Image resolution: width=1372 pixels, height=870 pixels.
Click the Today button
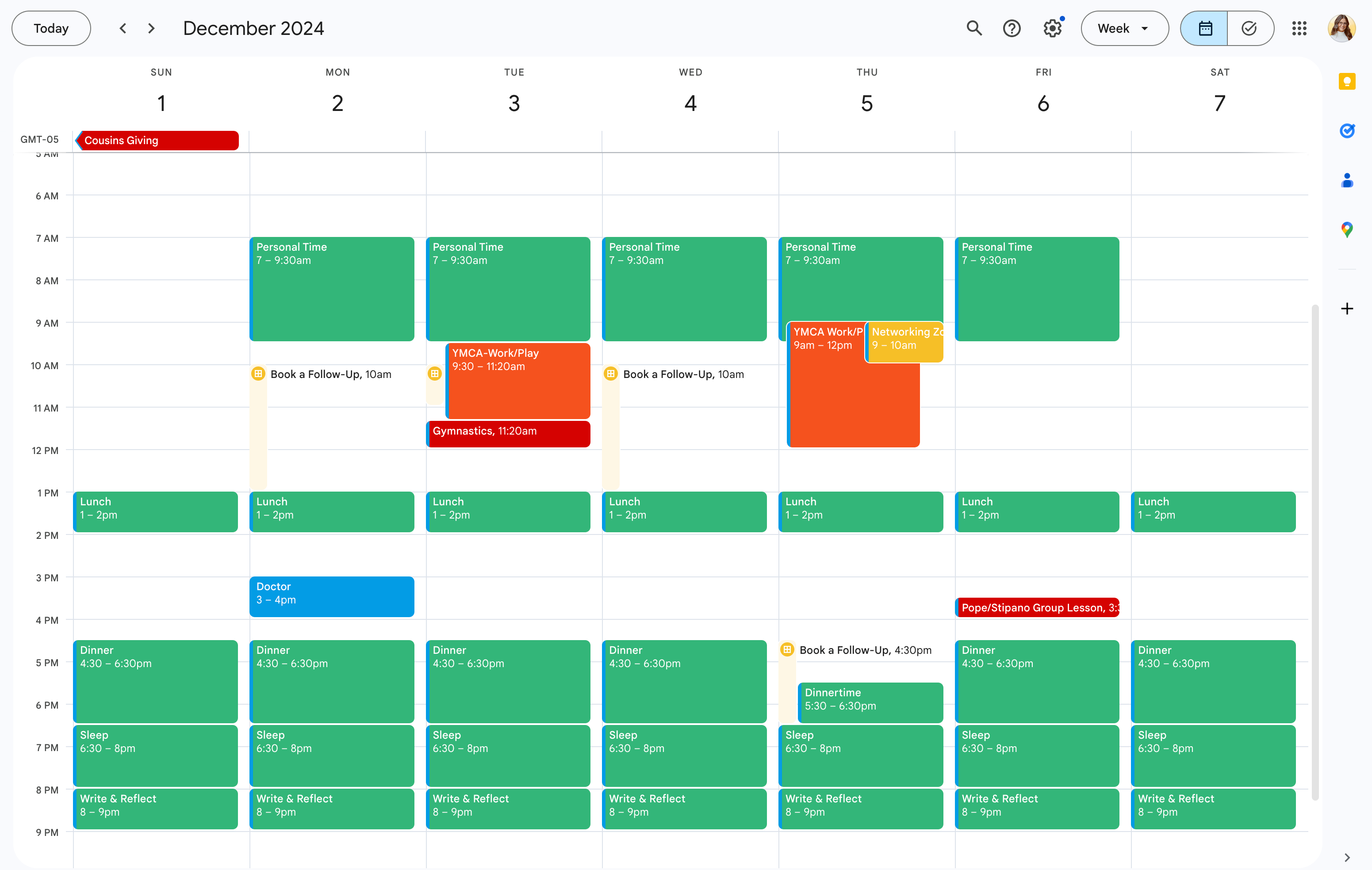click(51, 28)
